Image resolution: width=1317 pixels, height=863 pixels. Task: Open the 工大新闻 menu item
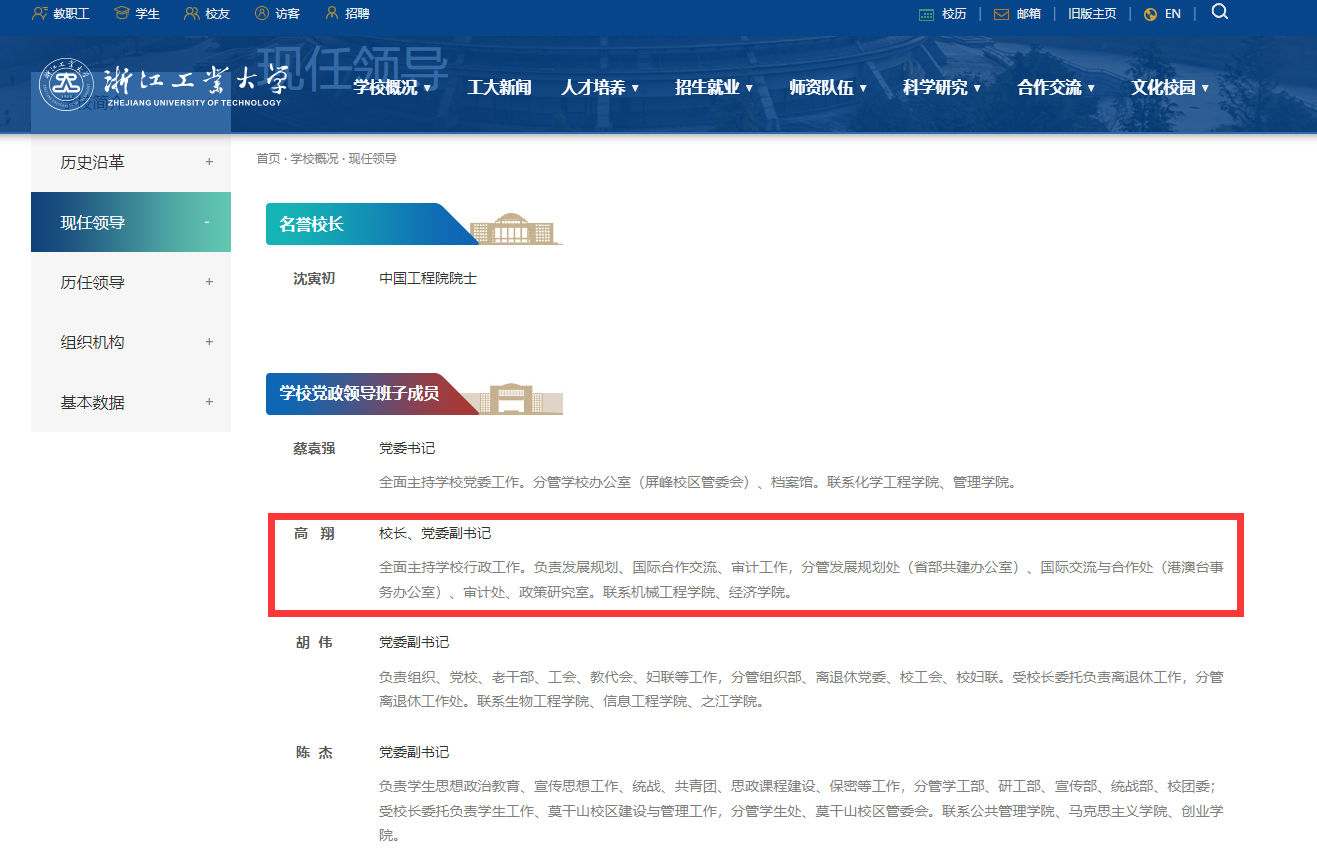(499, 88)
